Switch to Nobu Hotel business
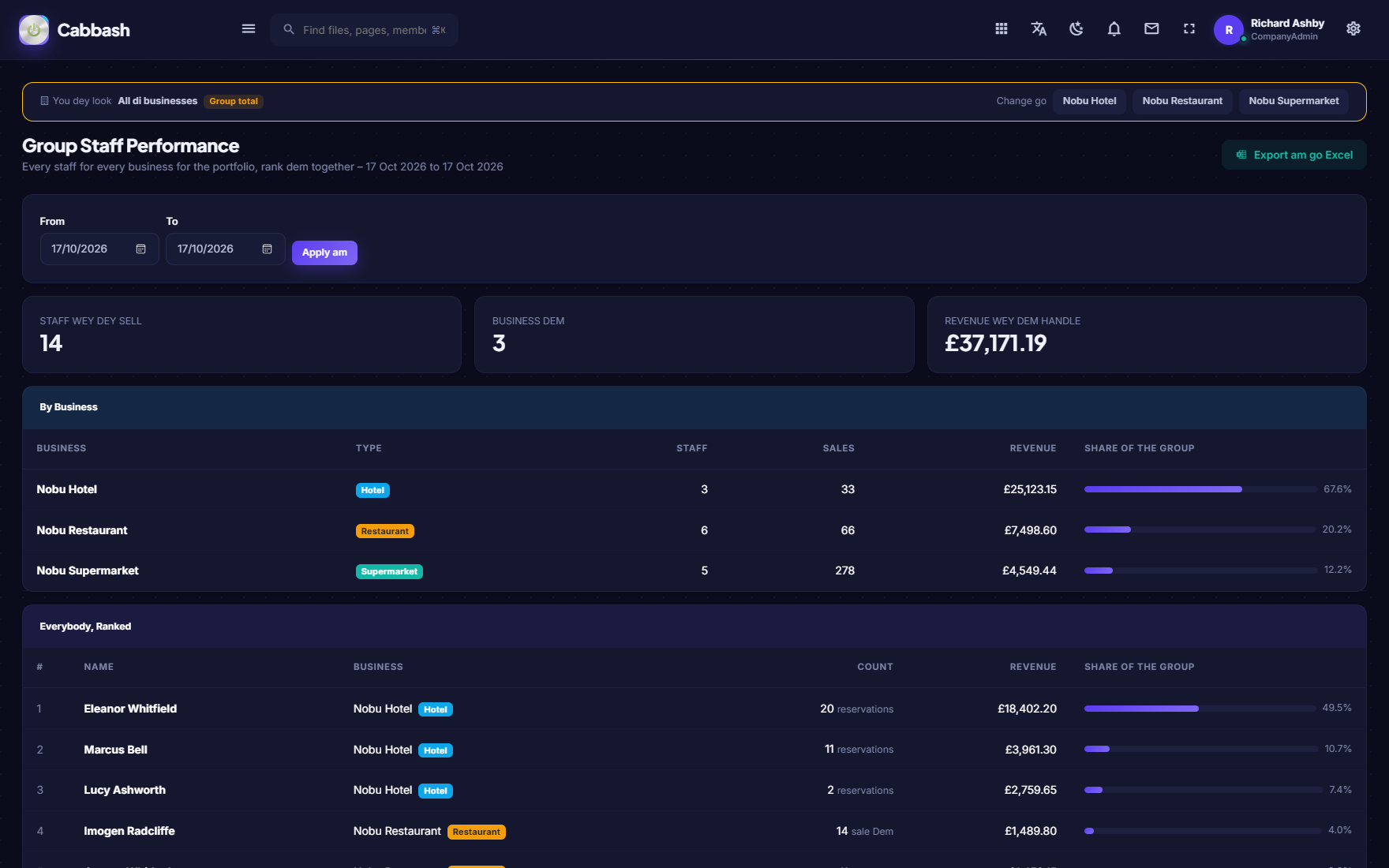This screenshot has width=1389, height=868. pyautogui.click(x=1089, y=101)
